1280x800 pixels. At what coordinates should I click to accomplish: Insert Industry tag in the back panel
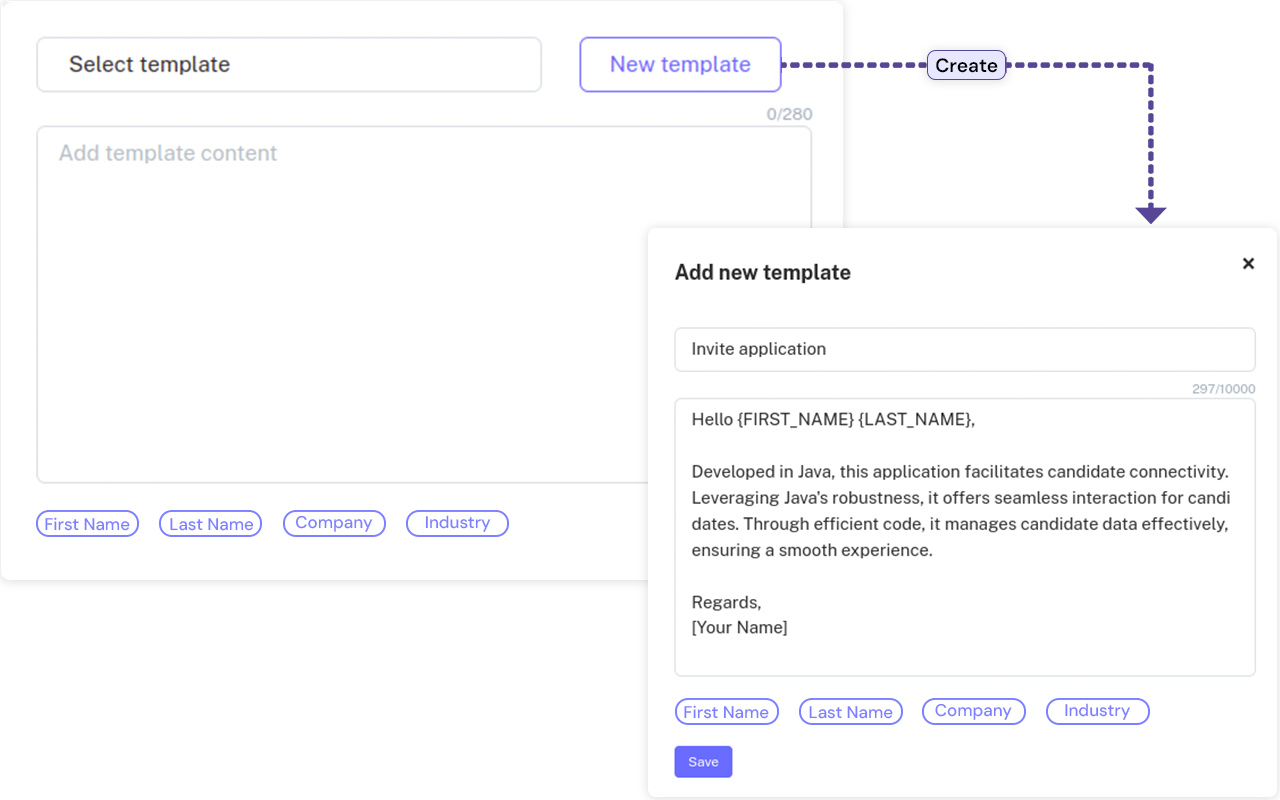[457, 523]
